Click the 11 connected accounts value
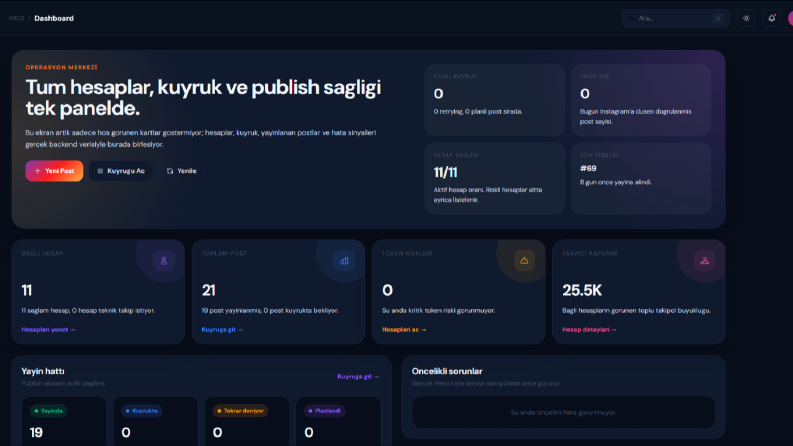This screenshot has width=793, height=446. (x=27, y=290)
